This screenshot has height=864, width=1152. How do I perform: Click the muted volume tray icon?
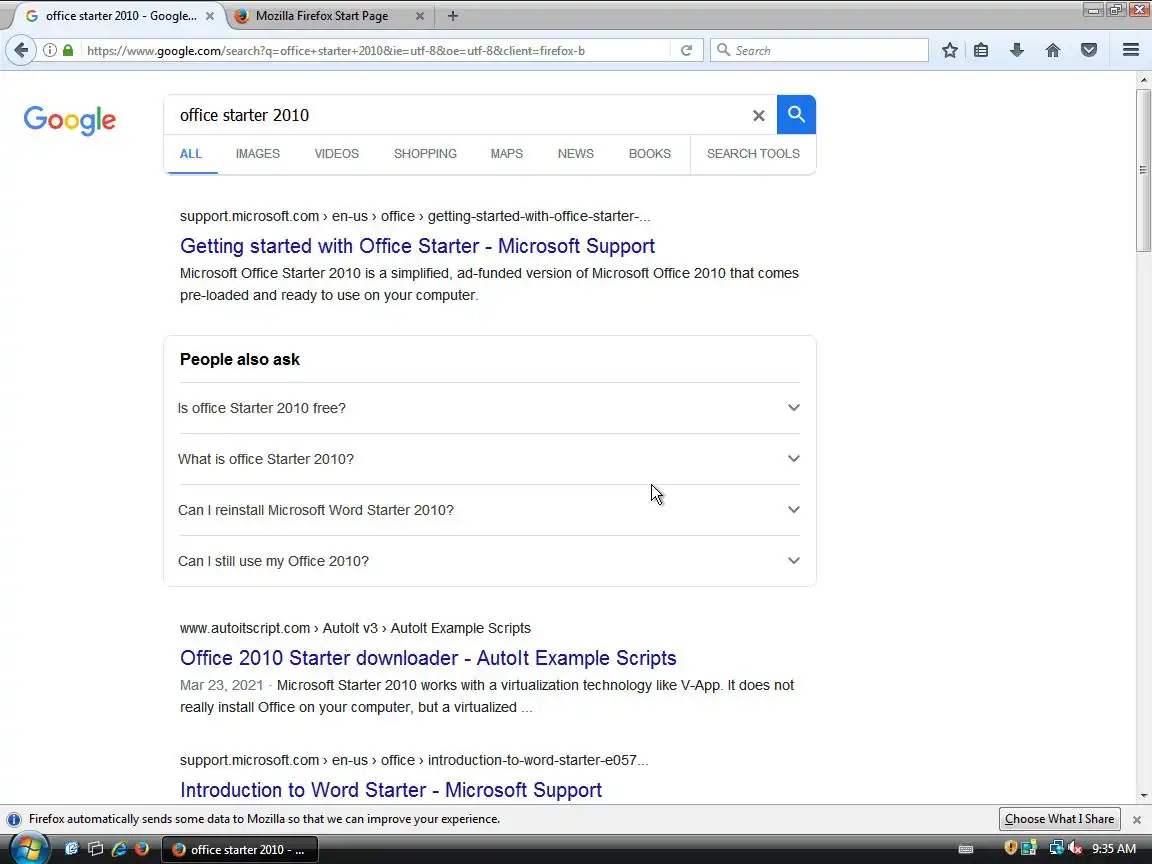click(x=1075, y=849)
